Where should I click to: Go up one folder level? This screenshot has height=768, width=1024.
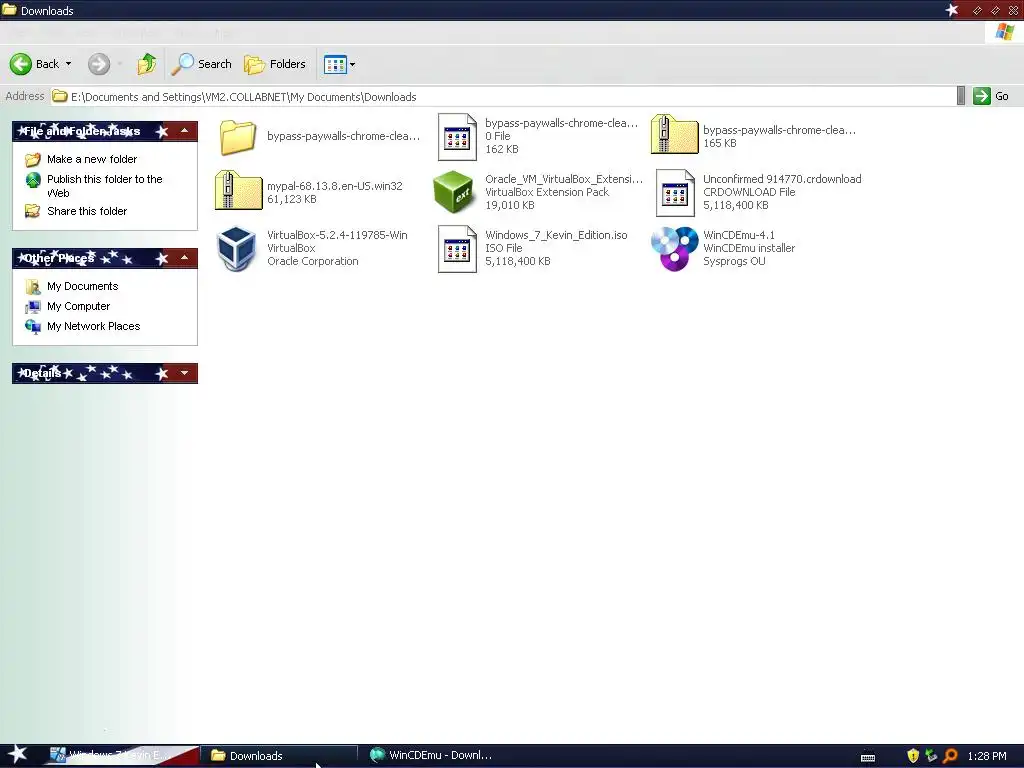click(x=147, y=64)
